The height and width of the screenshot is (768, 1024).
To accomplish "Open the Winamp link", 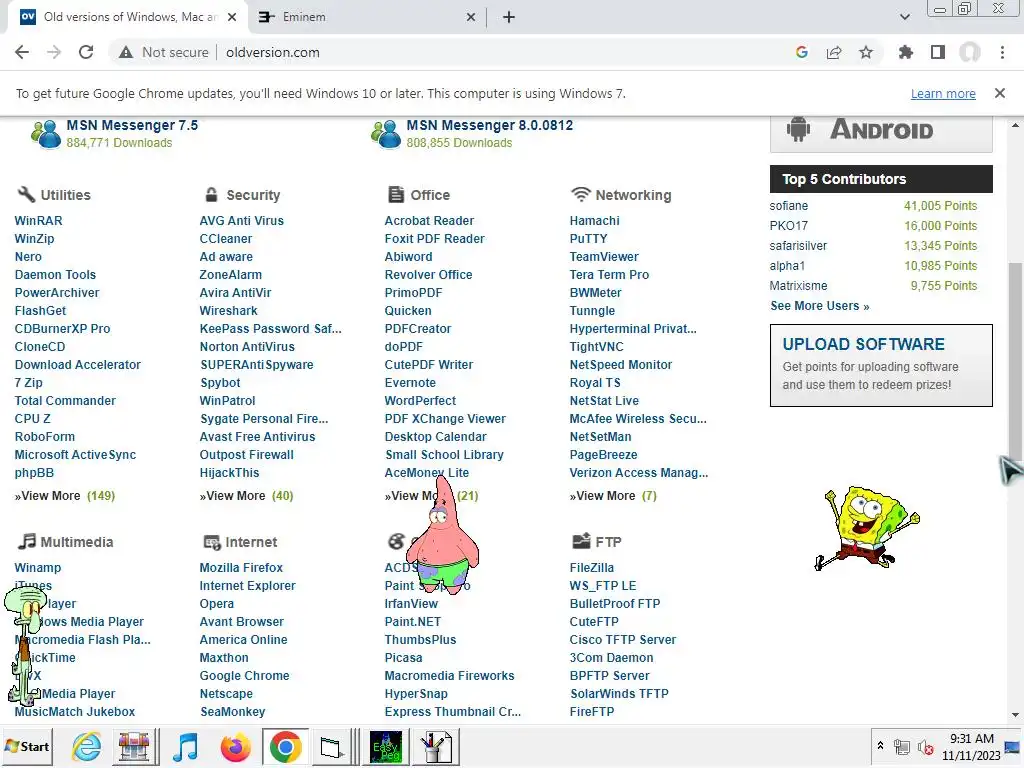I will tap(38, 568).
